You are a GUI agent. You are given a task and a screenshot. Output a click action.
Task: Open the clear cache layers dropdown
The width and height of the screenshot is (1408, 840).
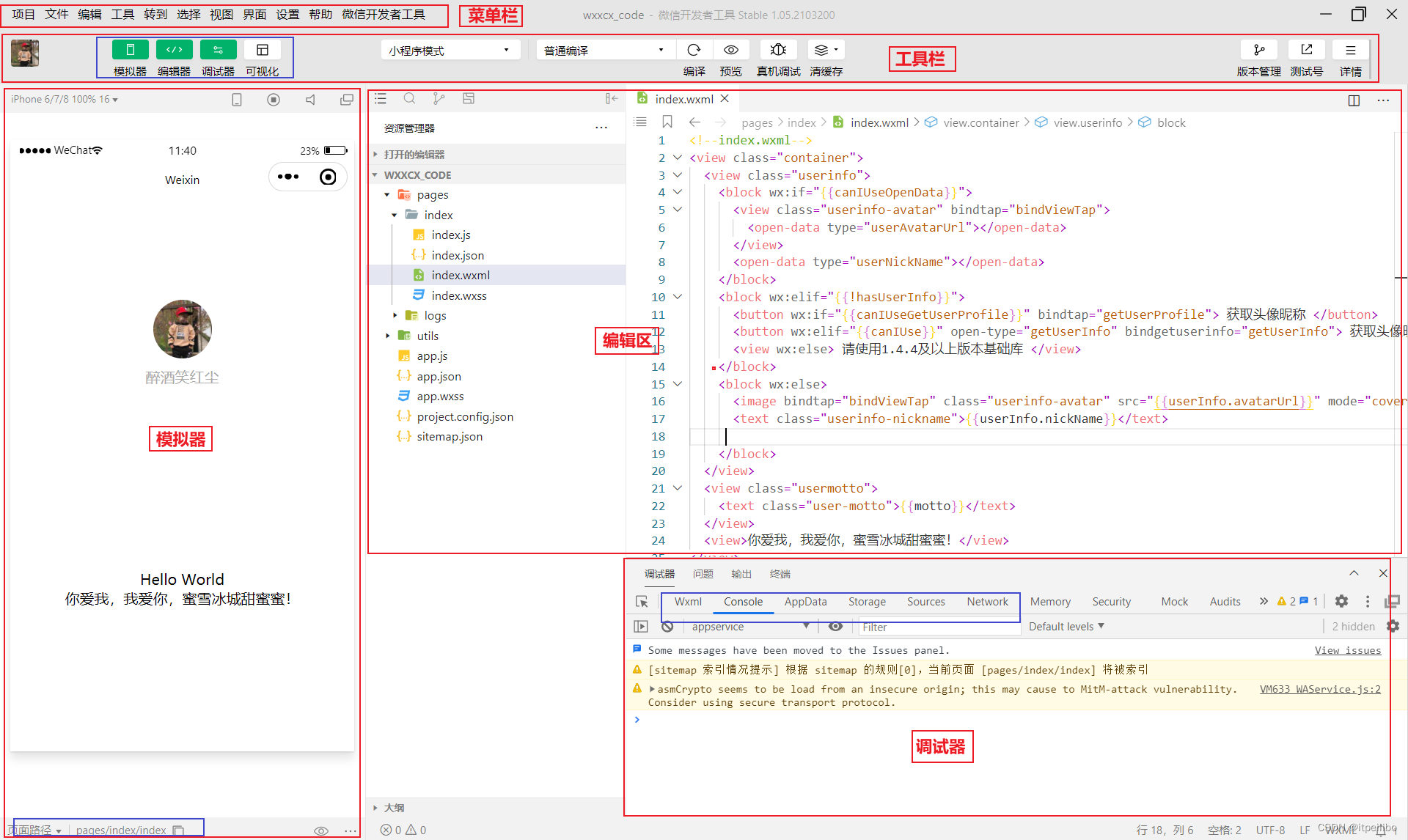[x=826, y=50]
